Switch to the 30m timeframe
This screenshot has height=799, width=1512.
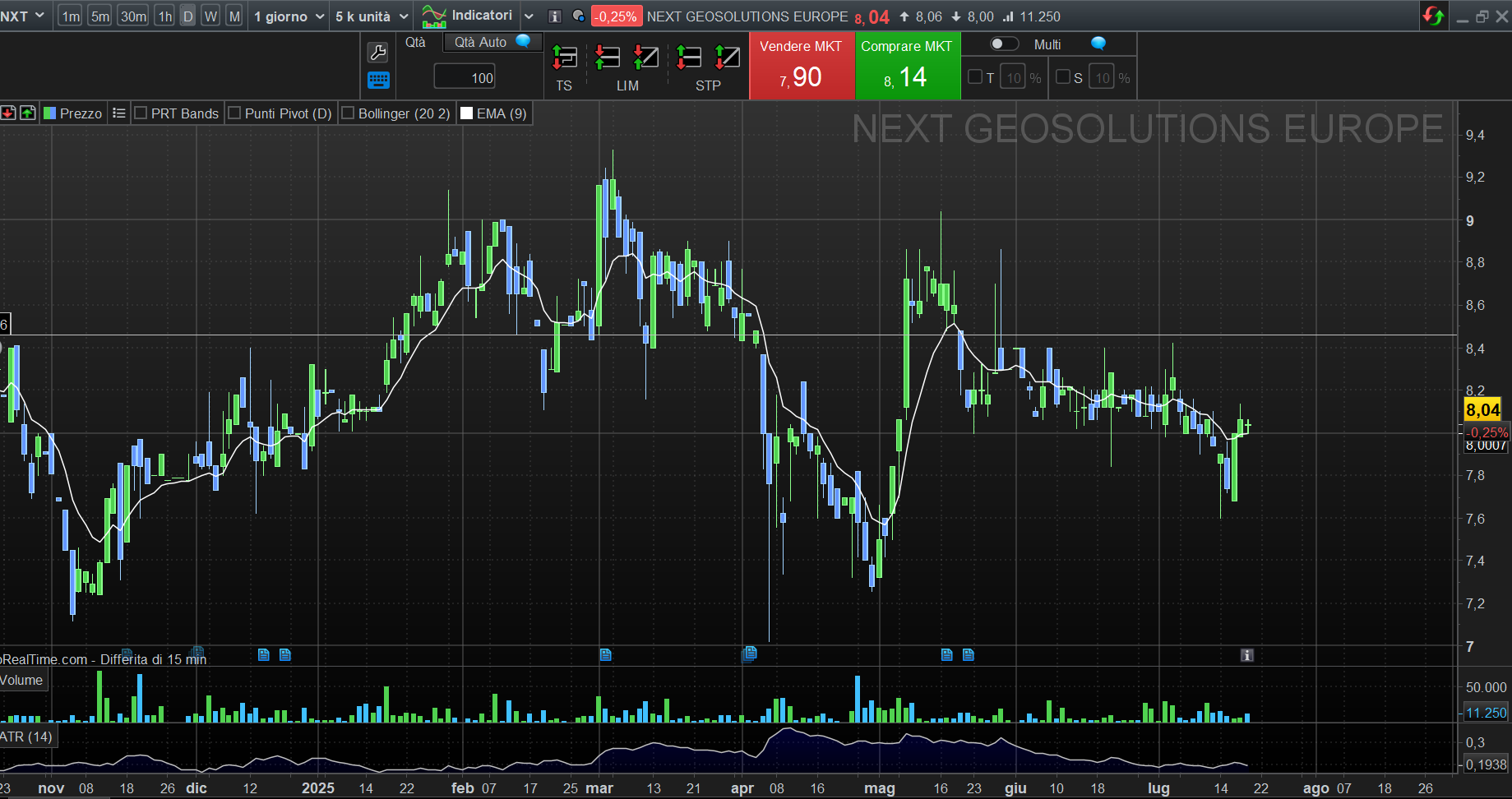click(133, 16)
